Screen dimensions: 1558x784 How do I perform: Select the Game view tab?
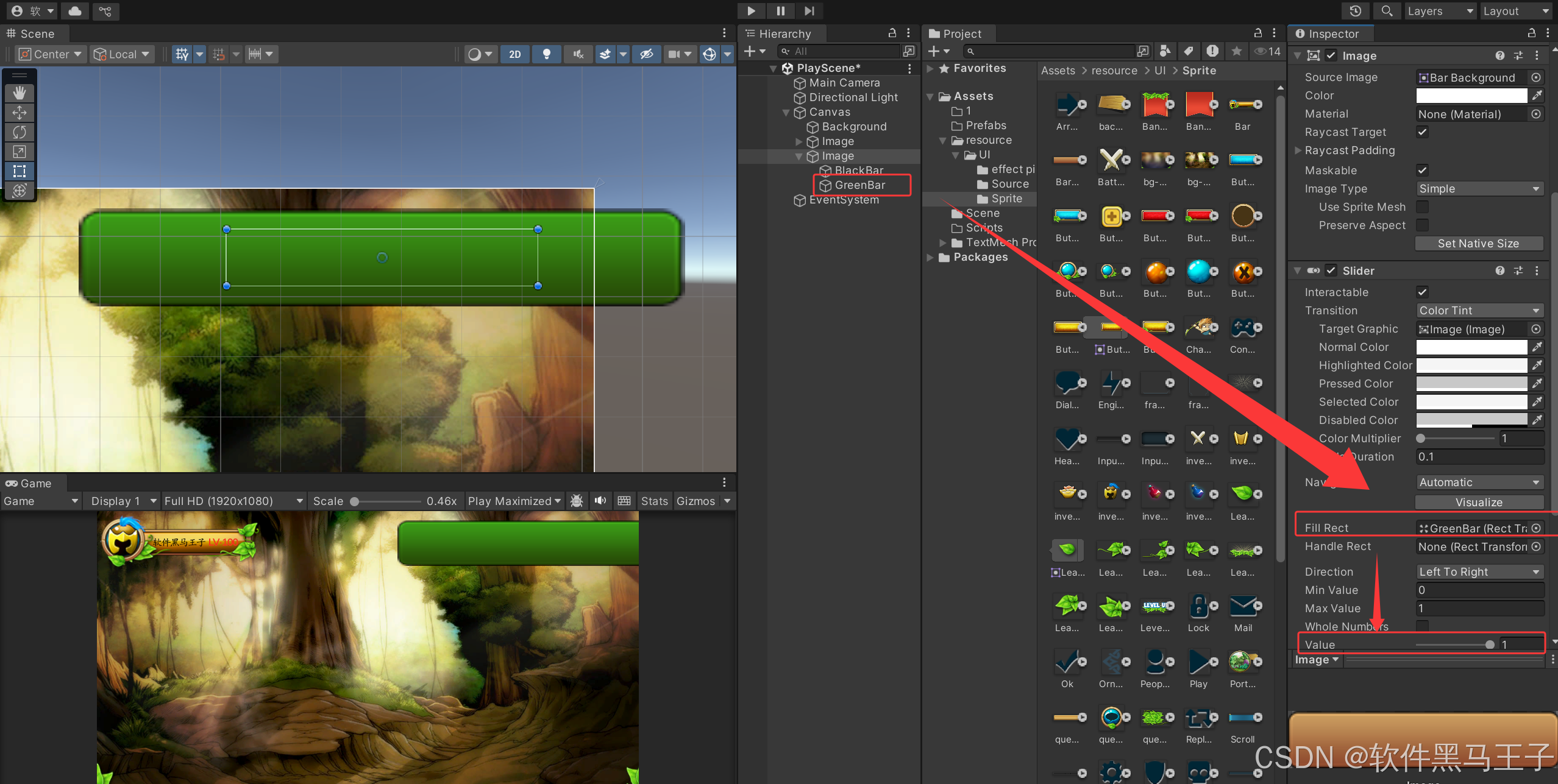(x=29, y=483)
